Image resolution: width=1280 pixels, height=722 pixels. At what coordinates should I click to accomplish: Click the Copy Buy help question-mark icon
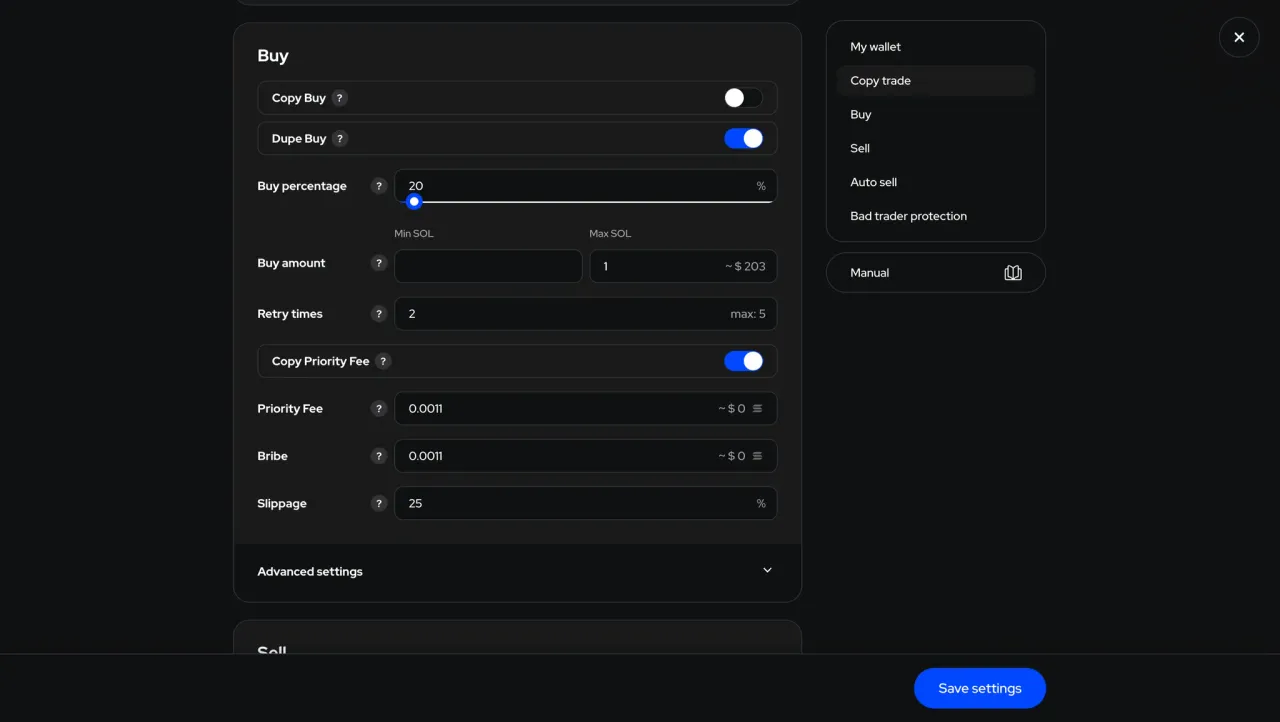point(340,98)
